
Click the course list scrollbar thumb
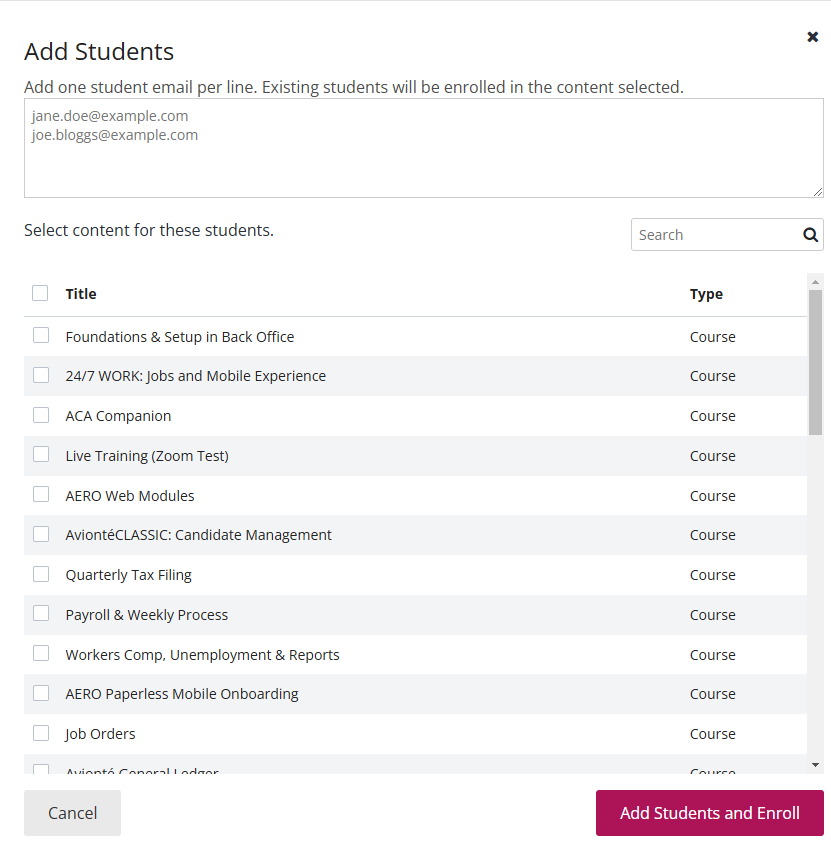tap(815, 363)
